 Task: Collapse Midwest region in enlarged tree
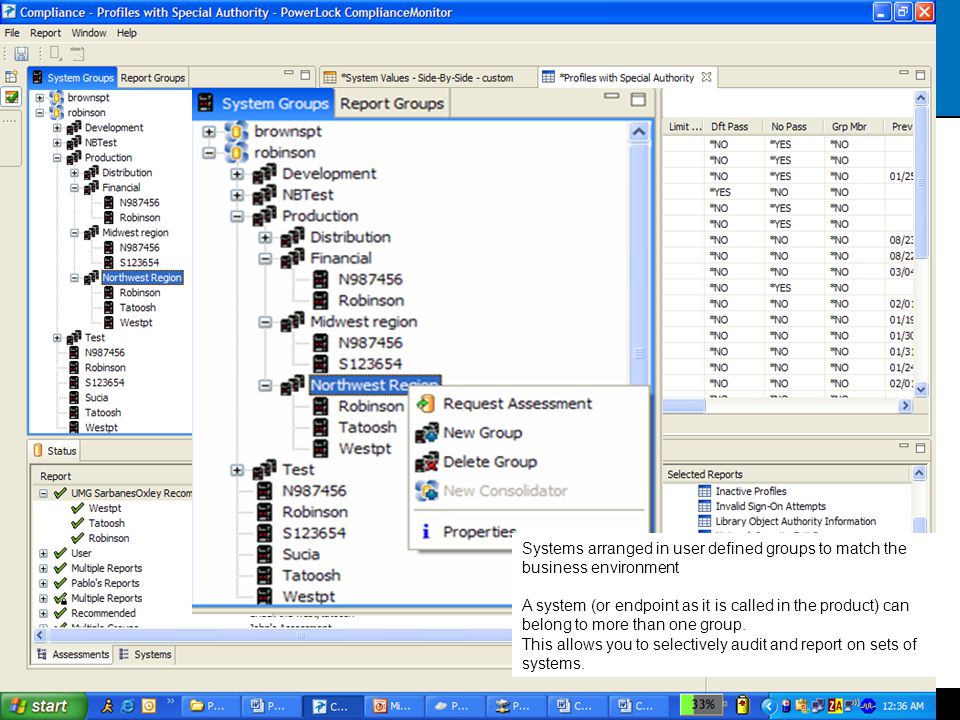(265, 323)
